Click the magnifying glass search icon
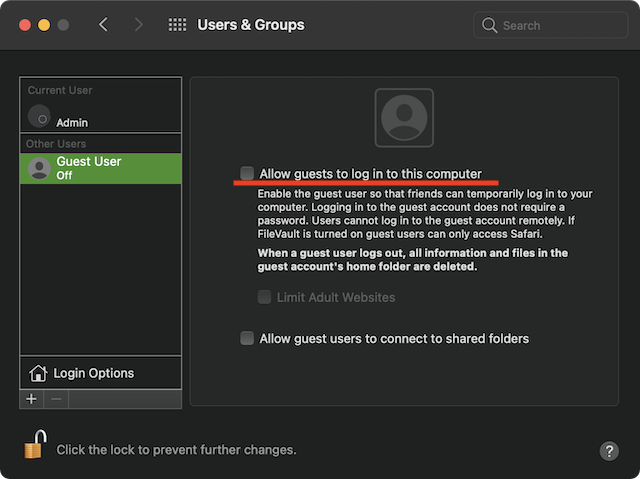Viewport: 640px width, 479px height. 490,26
